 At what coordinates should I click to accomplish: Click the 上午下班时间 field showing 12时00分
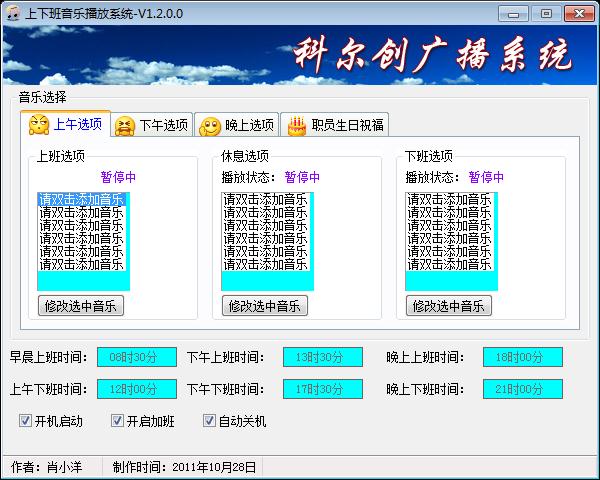136,389
